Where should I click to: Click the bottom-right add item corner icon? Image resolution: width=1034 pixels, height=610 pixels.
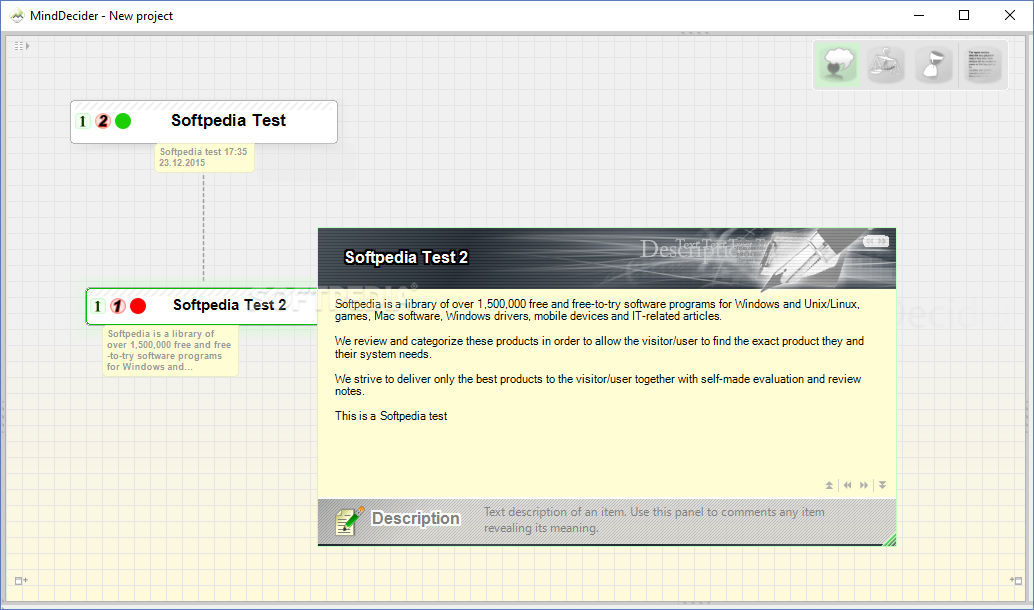coord(1016,581)
